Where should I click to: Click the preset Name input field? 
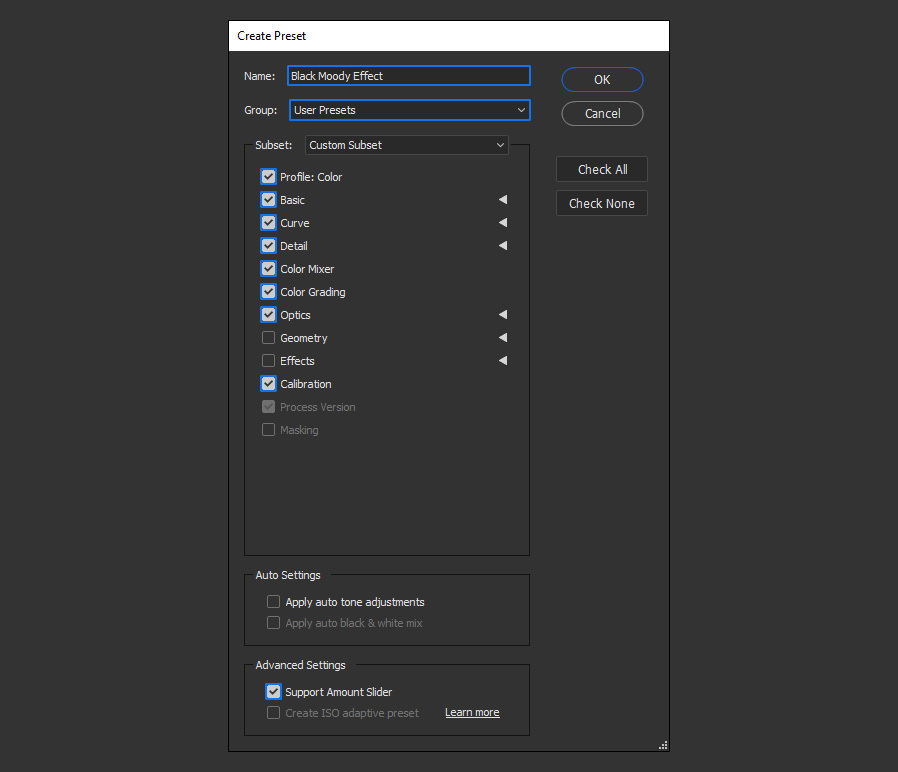coord(409,76)
